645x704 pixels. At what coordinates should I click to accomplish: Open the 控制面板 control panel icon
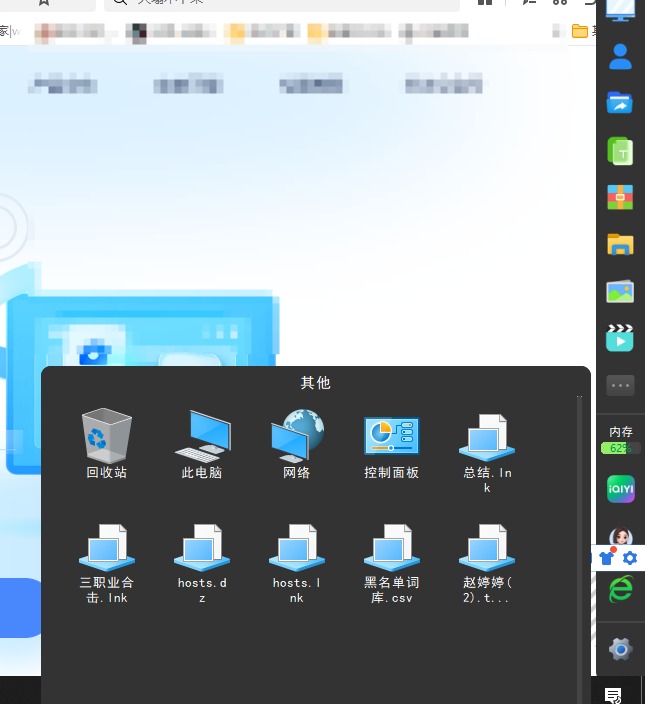(391, 436)
